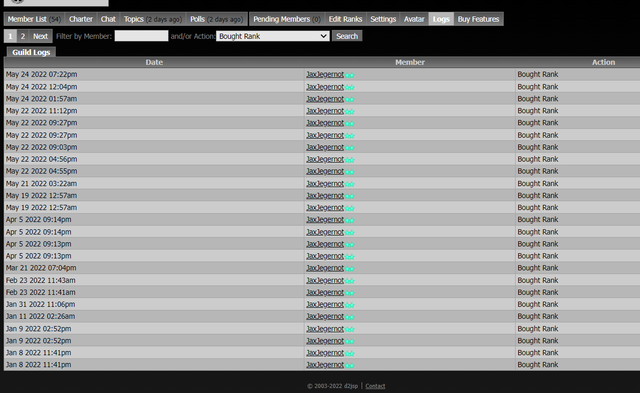Viewport: 640px width, 393px height.
Task: Click star icons in May 24 07:22pm row
Action: [349, 75]
